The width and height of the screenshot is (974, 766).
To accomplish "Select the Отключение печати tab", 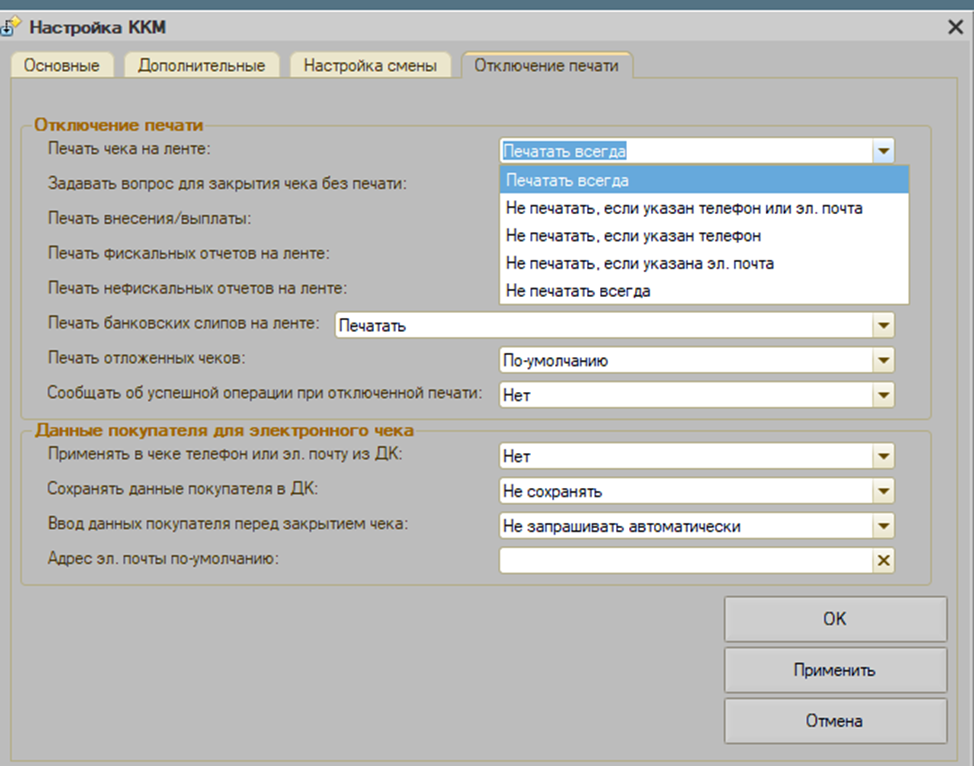I will [x=546, y=66].
